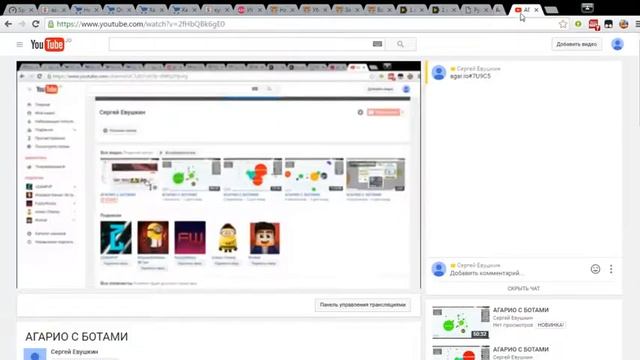Go to YouTube home via the logo
640x360 pixels.
click(47, 44)
